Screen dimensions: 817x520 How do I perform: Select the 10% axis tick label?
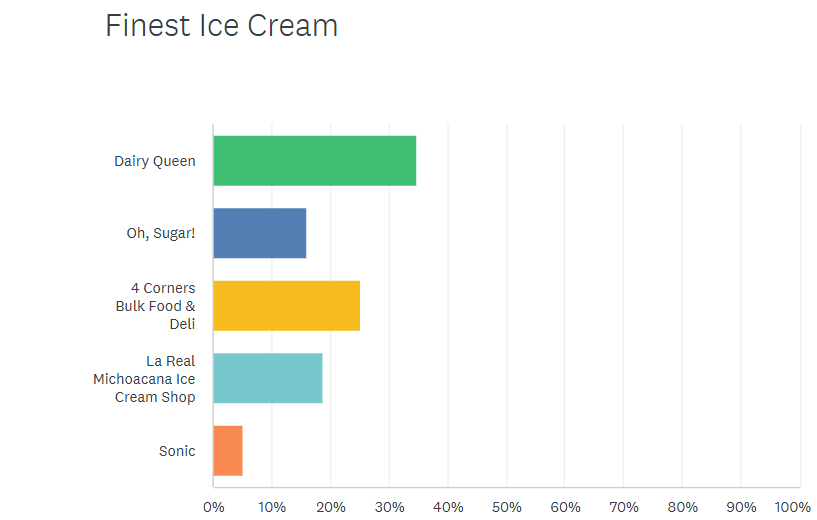tap(272, 507)
